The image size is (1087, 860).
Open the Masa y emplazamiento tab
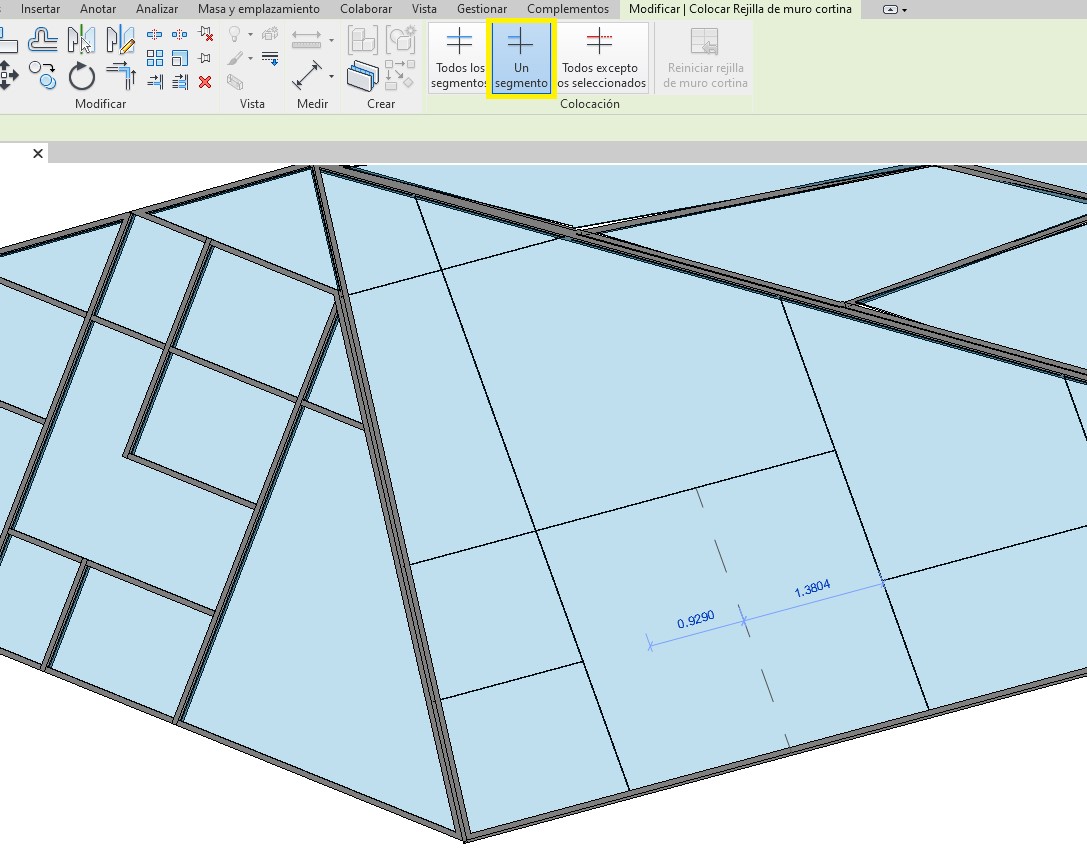[x=259, y=9]
